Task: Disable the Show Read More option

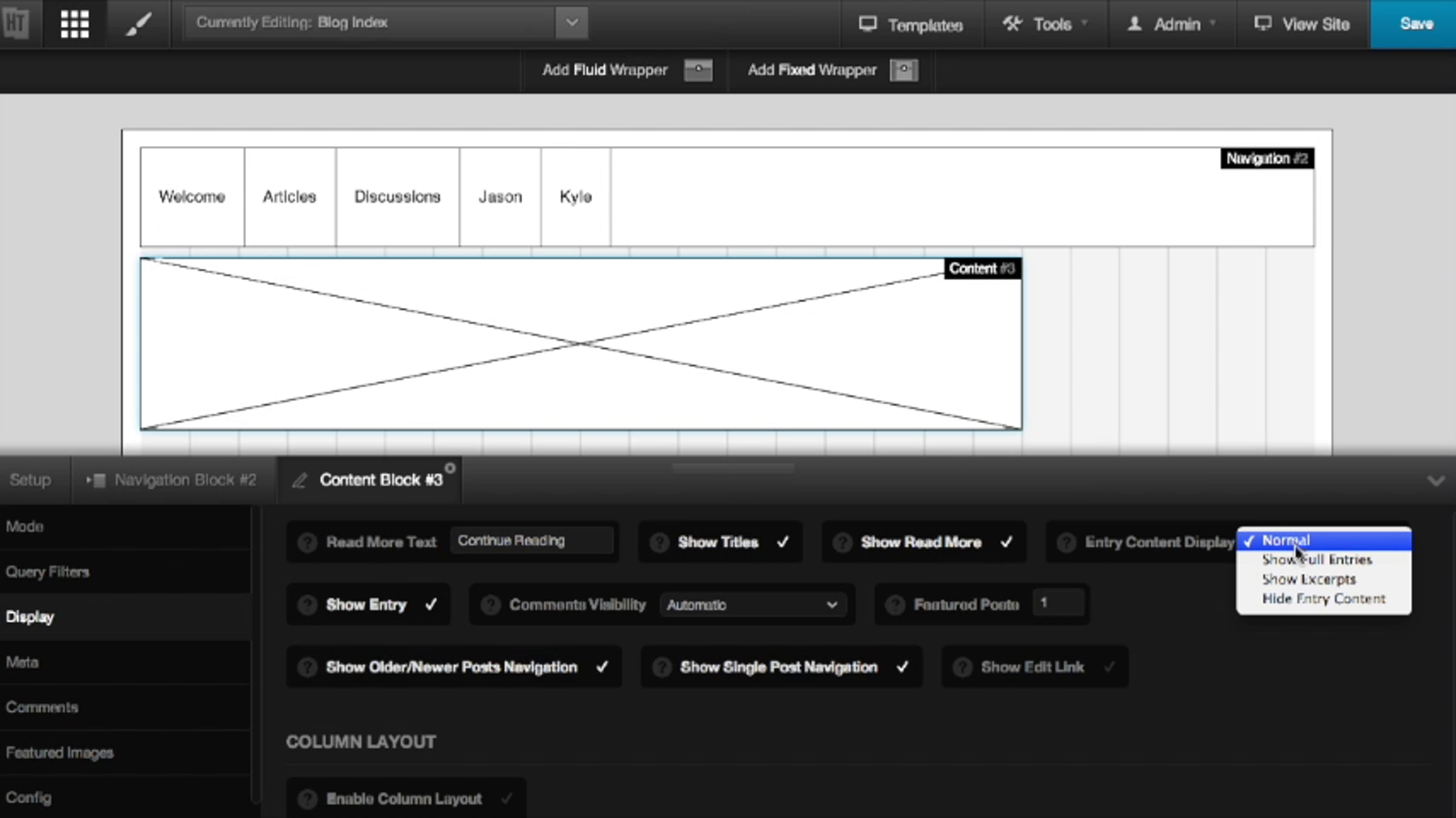Action: click(1006, 542)
